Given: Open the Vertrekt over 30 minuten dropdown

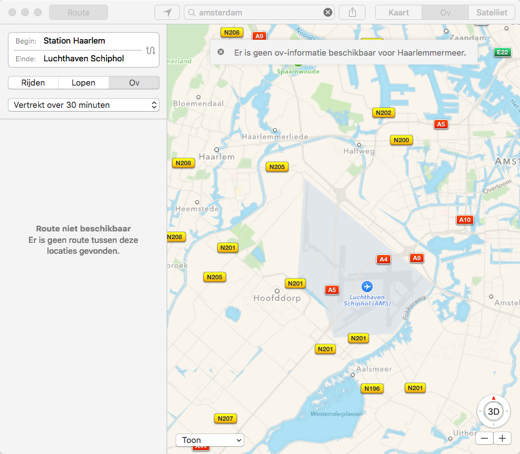Looking at the screenshot, I should 84,105.
